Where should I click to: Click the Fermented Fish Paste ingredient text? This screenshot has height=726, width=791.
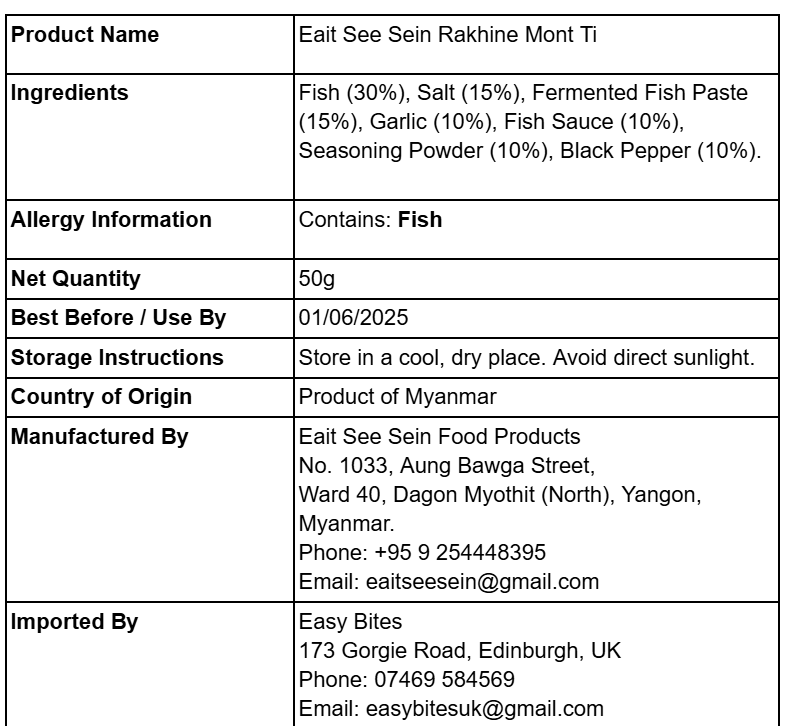click(640, 93)
